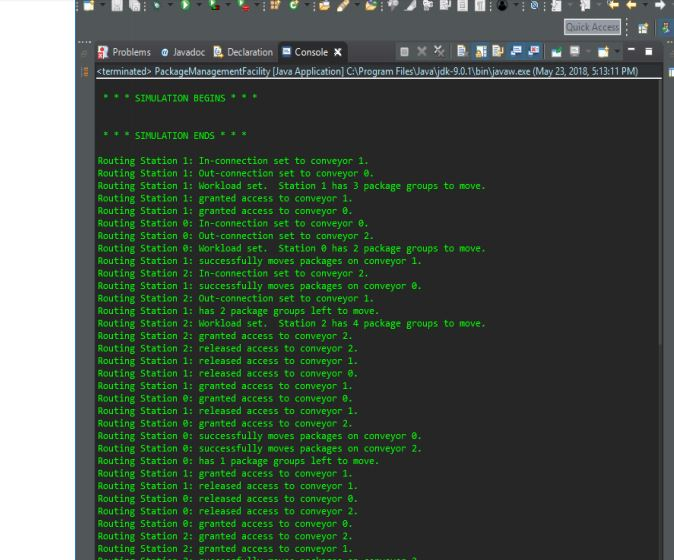Open the Display Selected Console dropdown arrow
Image resolution: width=674 pixels, height=560 pixels.
(588, 52)
